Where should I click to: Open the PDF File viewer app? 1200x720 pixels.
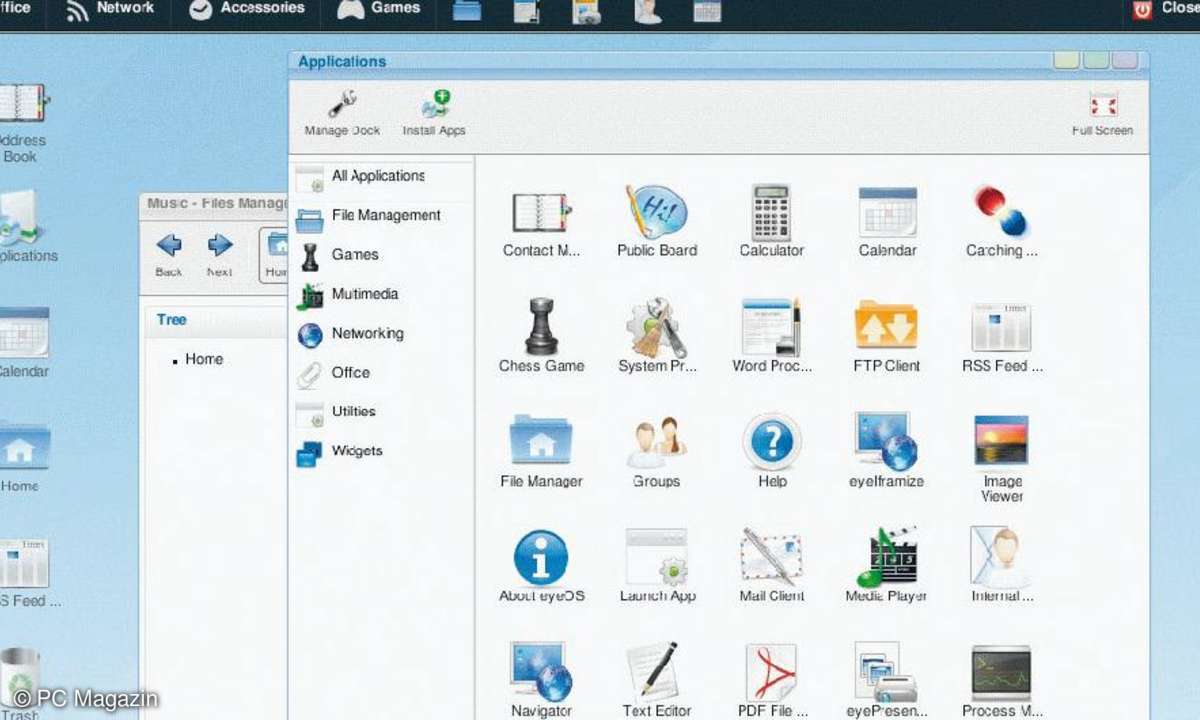[x=771, y=671]
